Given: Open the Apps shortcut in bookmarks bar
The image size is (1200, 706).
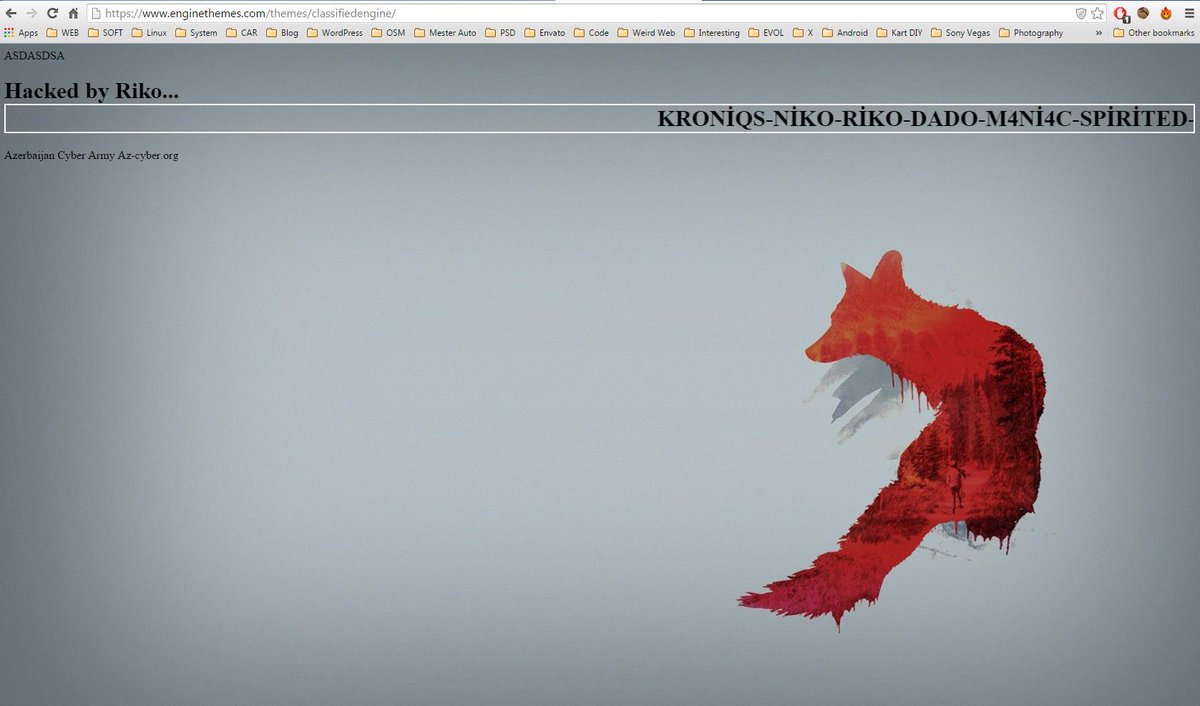Looking at the screenshot, I should coord(21,33).
